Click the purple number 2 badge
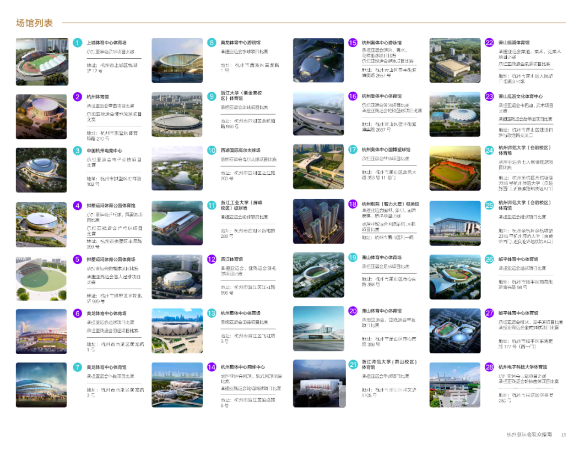 point(77,97)
